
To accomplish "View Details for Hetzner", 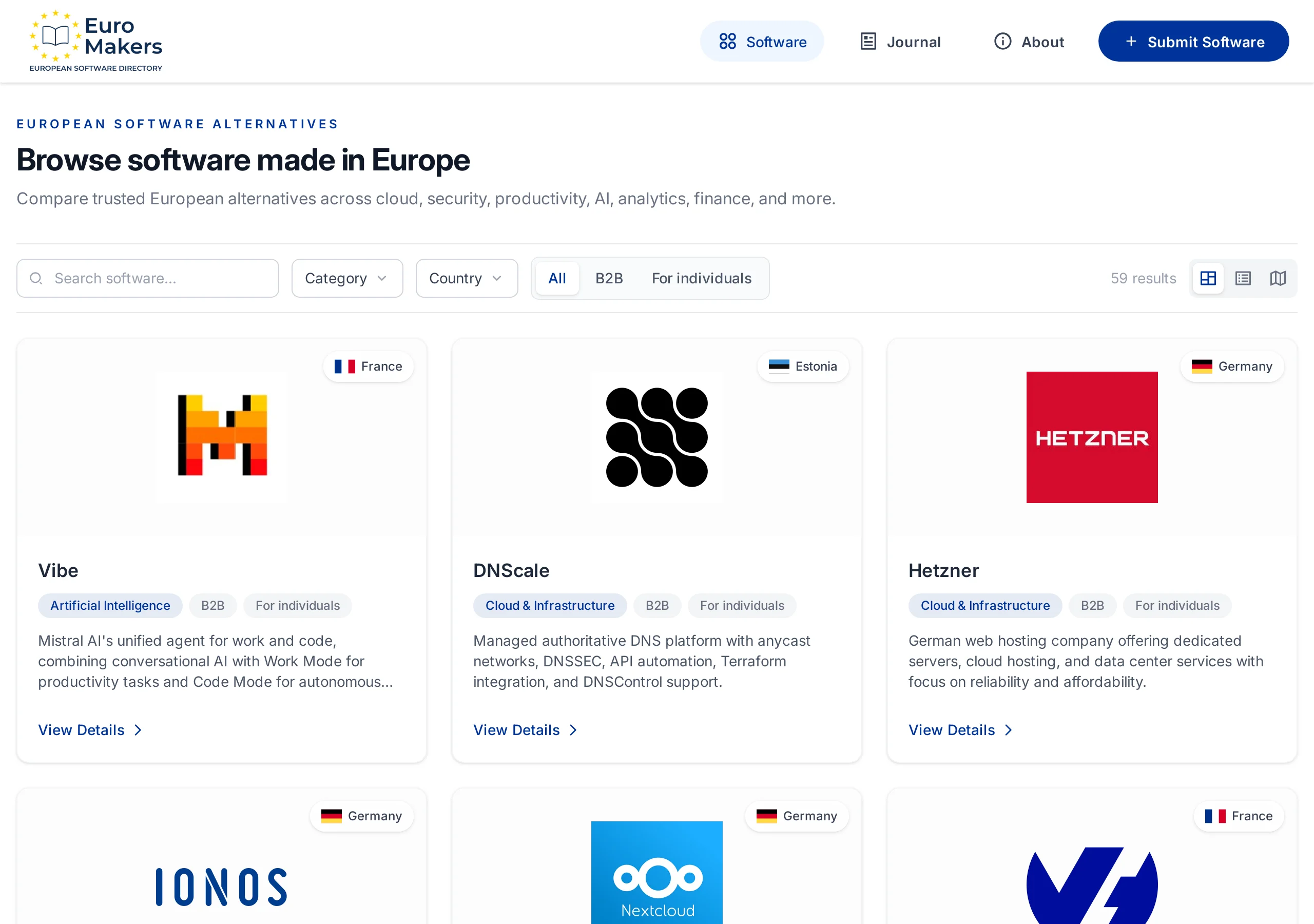I will [x=960, y=730].
